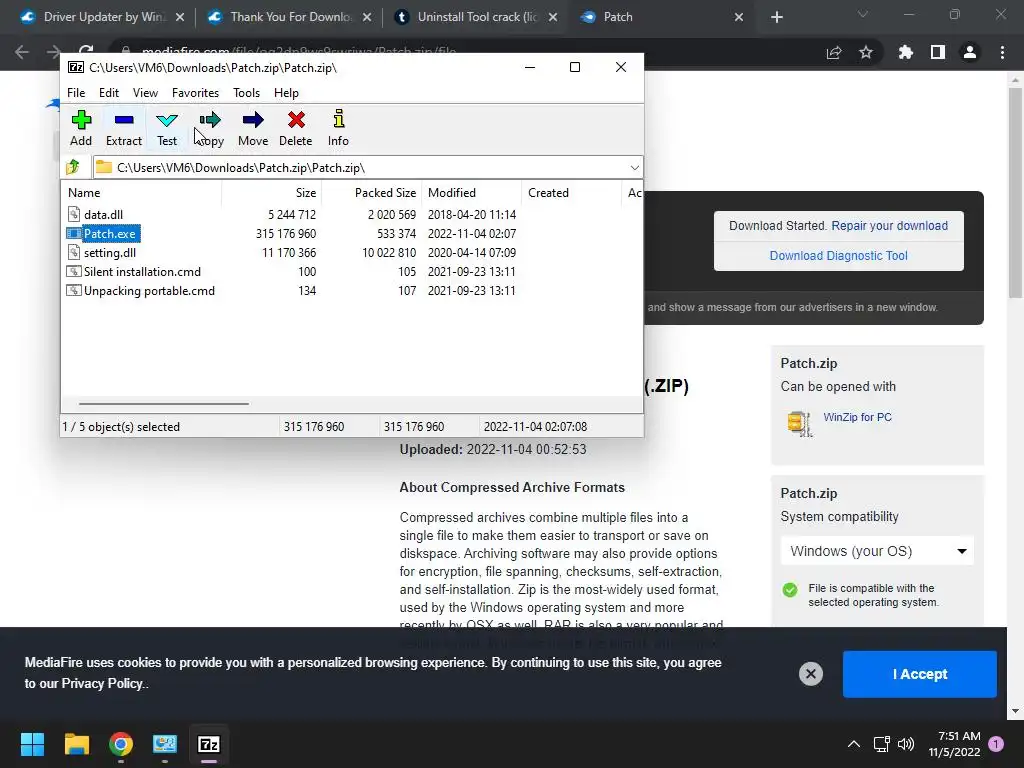This screenshot has width=1024, height=768.
Task: Open the File menu in 7-Zip
Action: (76, 93)
